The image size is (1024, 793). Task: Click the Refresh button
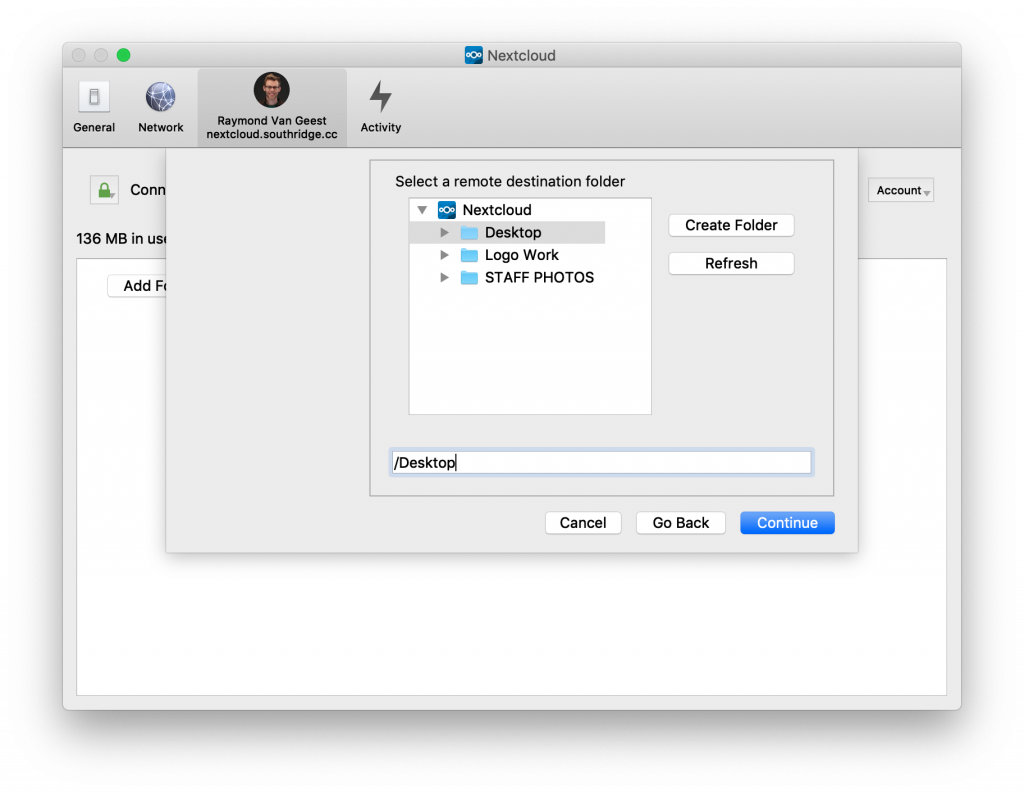coord(731,264)
